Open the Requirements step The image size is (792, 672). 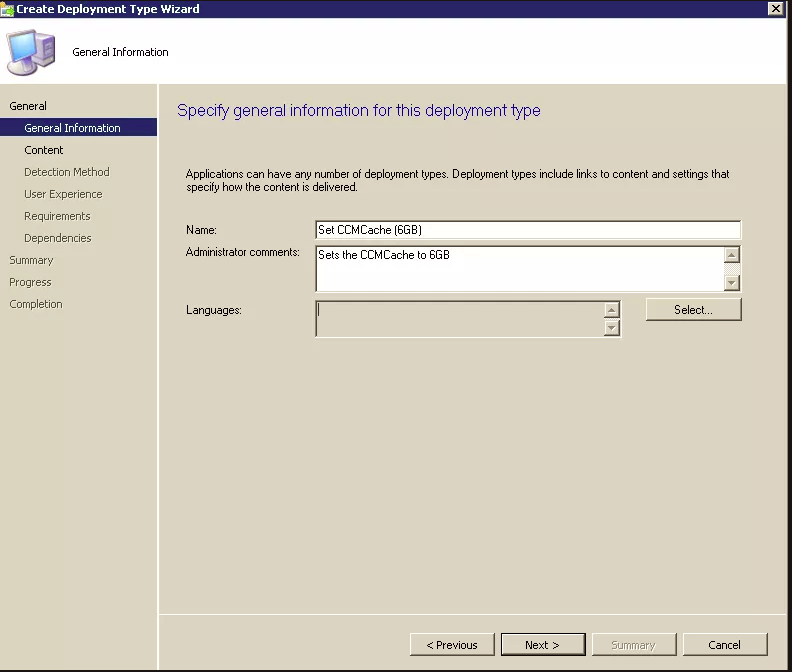[x=57, y=216]
